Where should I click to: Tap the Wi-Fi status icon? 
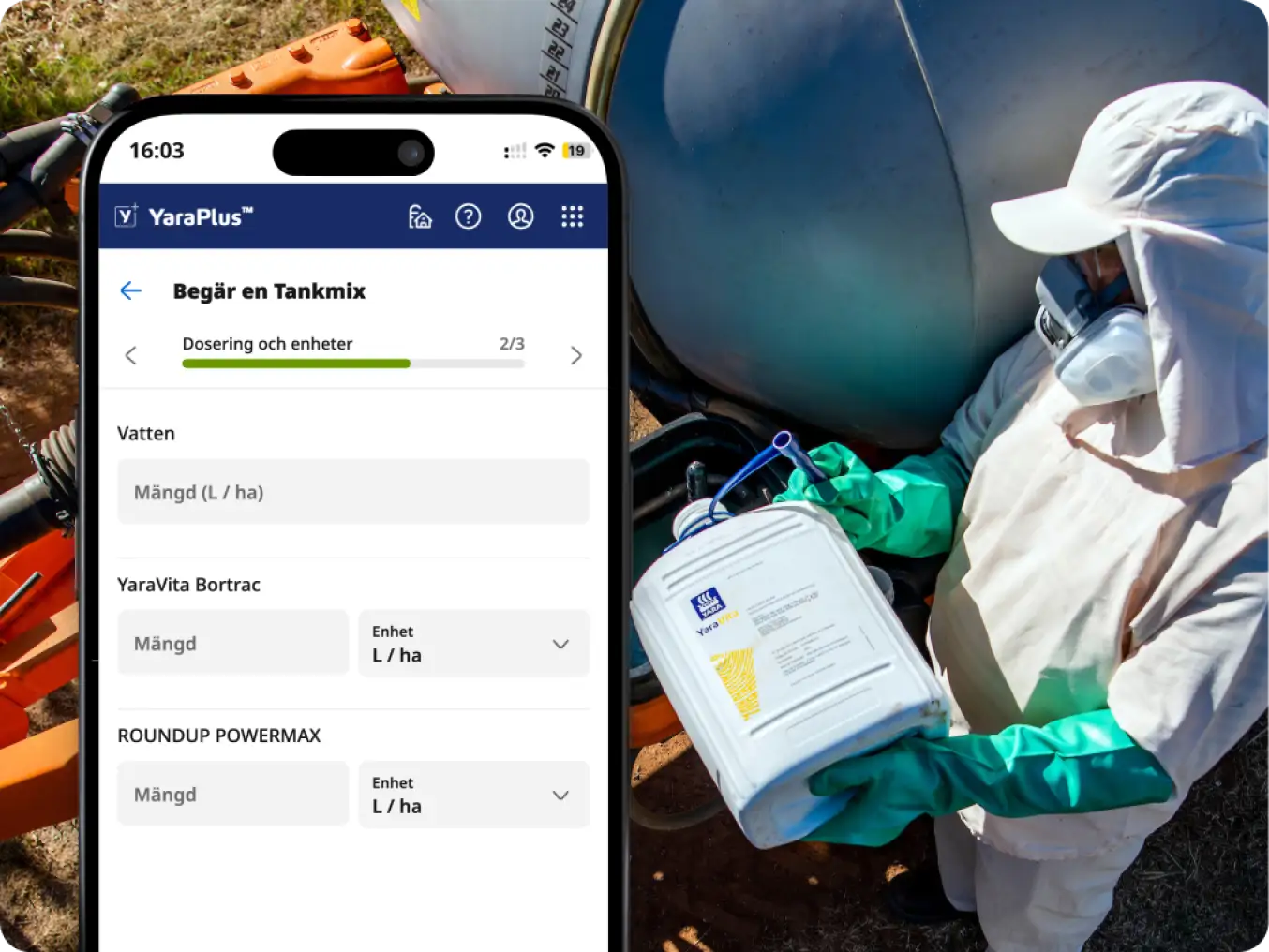click(544, 151)
